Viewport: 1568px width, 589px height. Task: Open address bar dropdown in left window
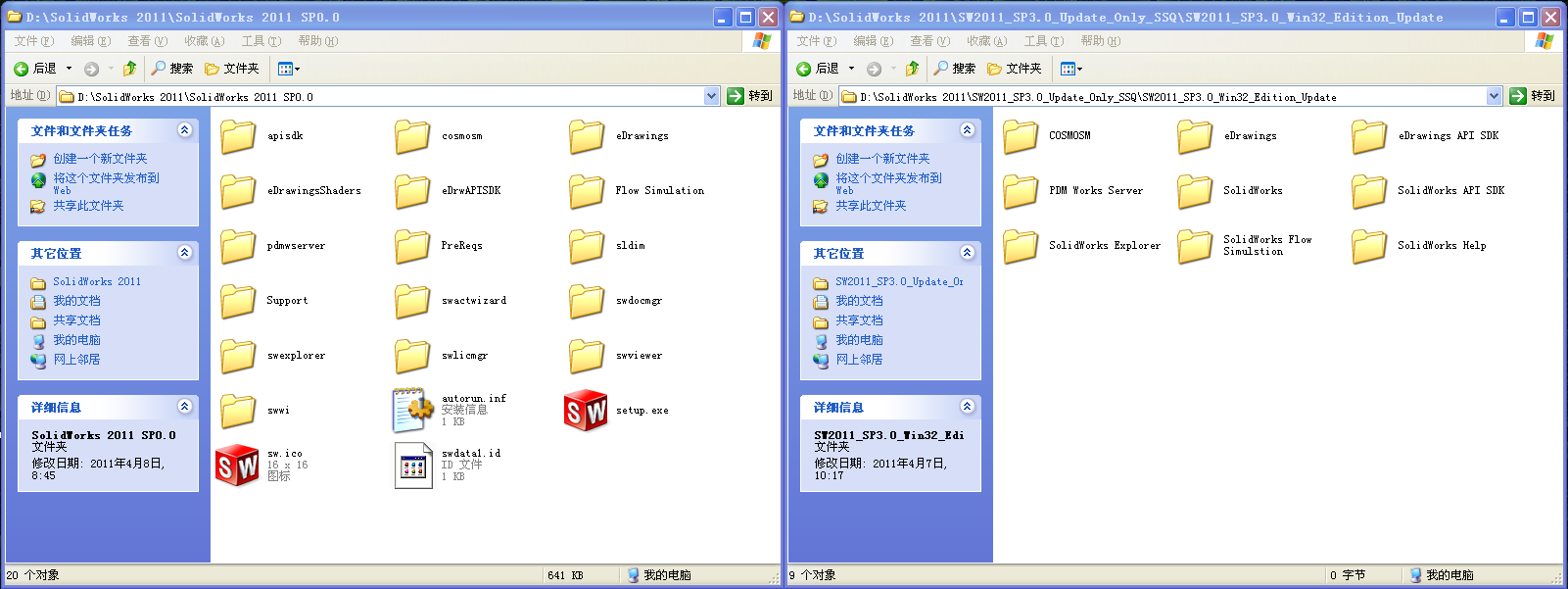(712, 96)
